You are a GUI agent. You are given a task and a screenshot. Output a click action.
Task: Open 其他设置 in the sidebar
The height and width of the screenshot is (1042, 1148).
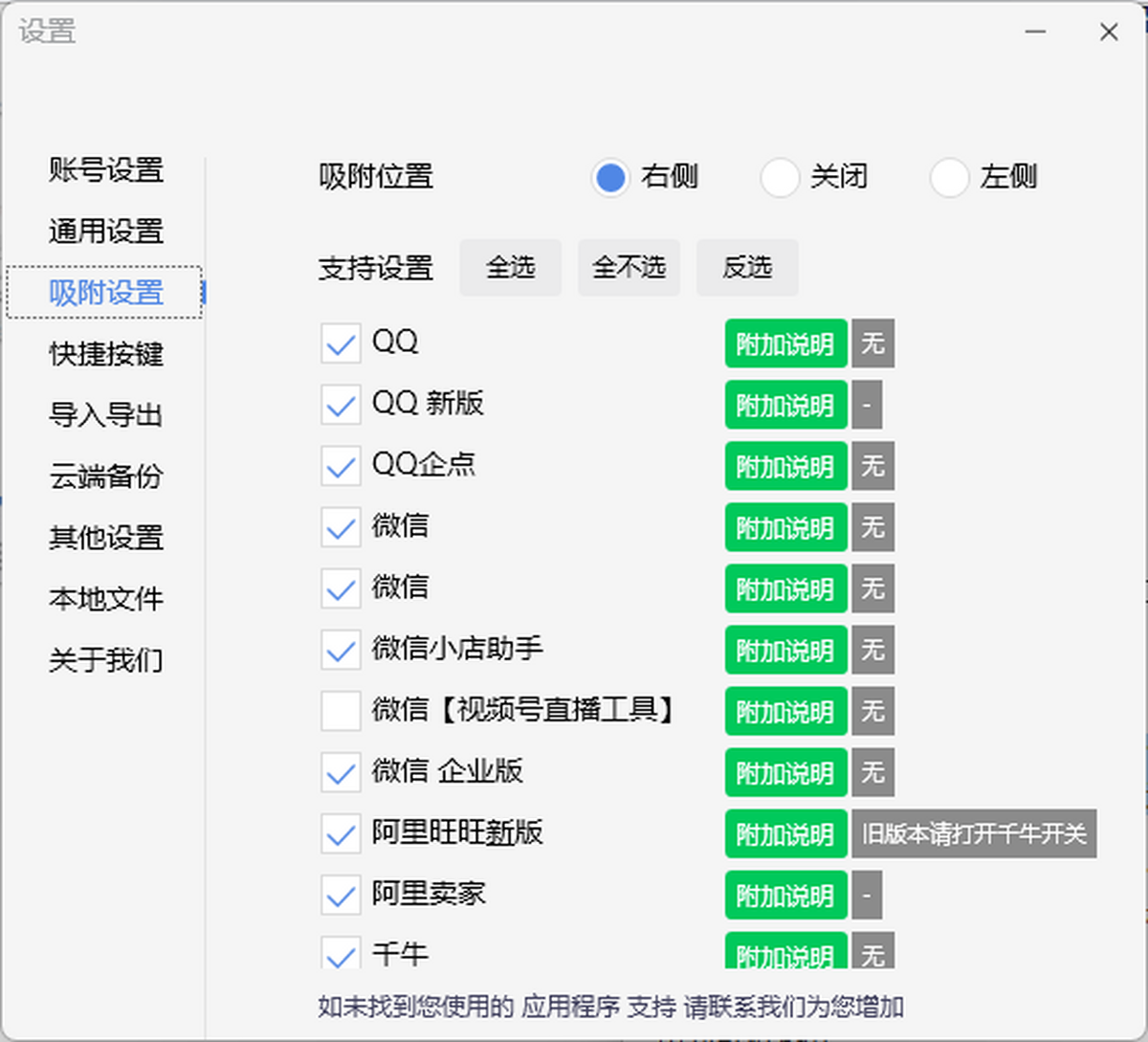click(106, 538)
